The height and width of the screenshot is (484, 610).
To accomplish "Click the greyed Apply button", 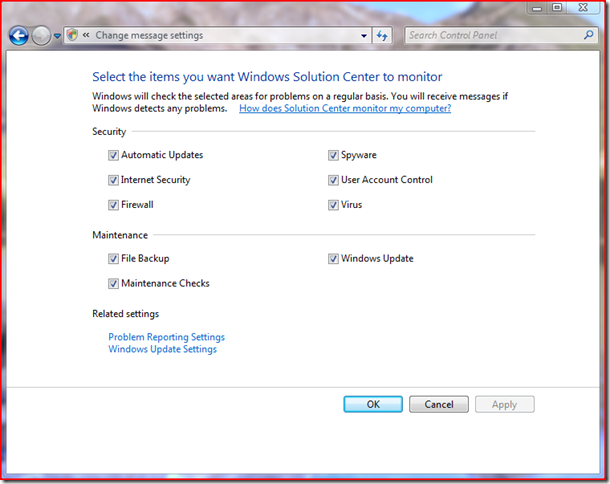I will coord(505,404).
